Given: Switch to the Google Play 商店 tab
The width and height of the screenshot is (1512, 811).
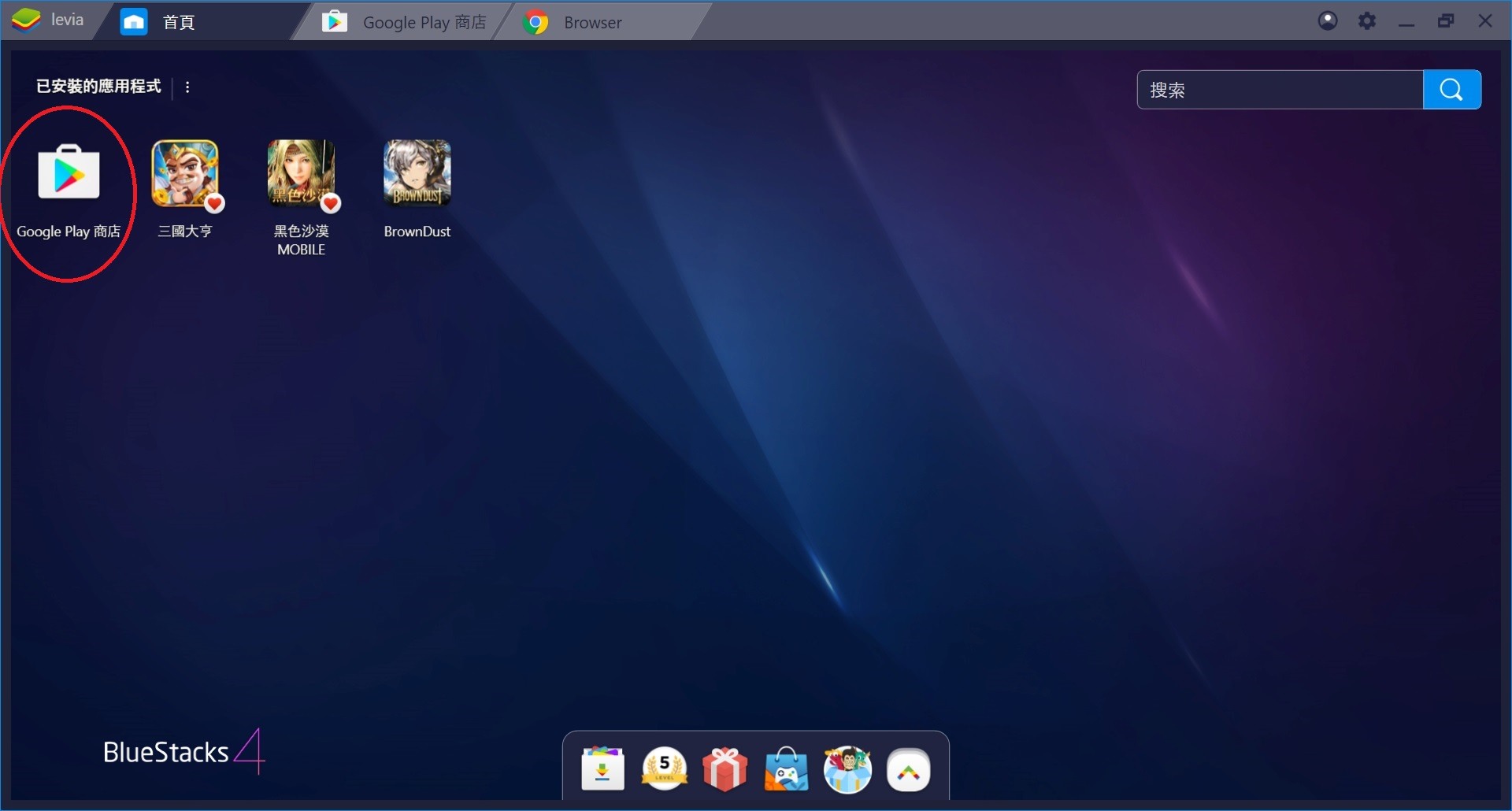Looking at the screenshot, I should (x=405, y=21).
